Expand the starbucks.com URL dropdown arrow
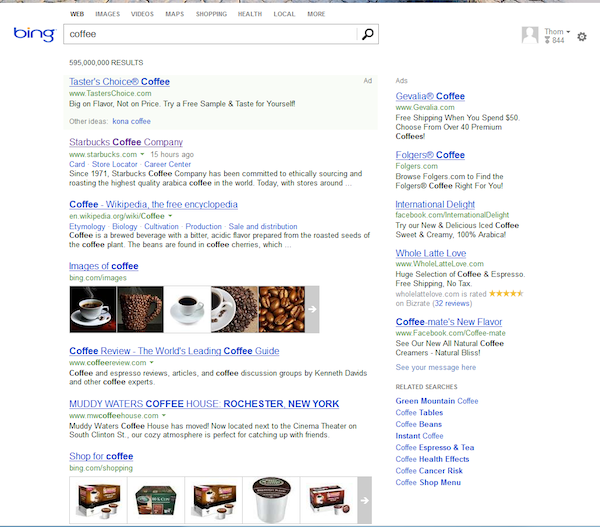600x527 pixels. click(x=143, y=155)
